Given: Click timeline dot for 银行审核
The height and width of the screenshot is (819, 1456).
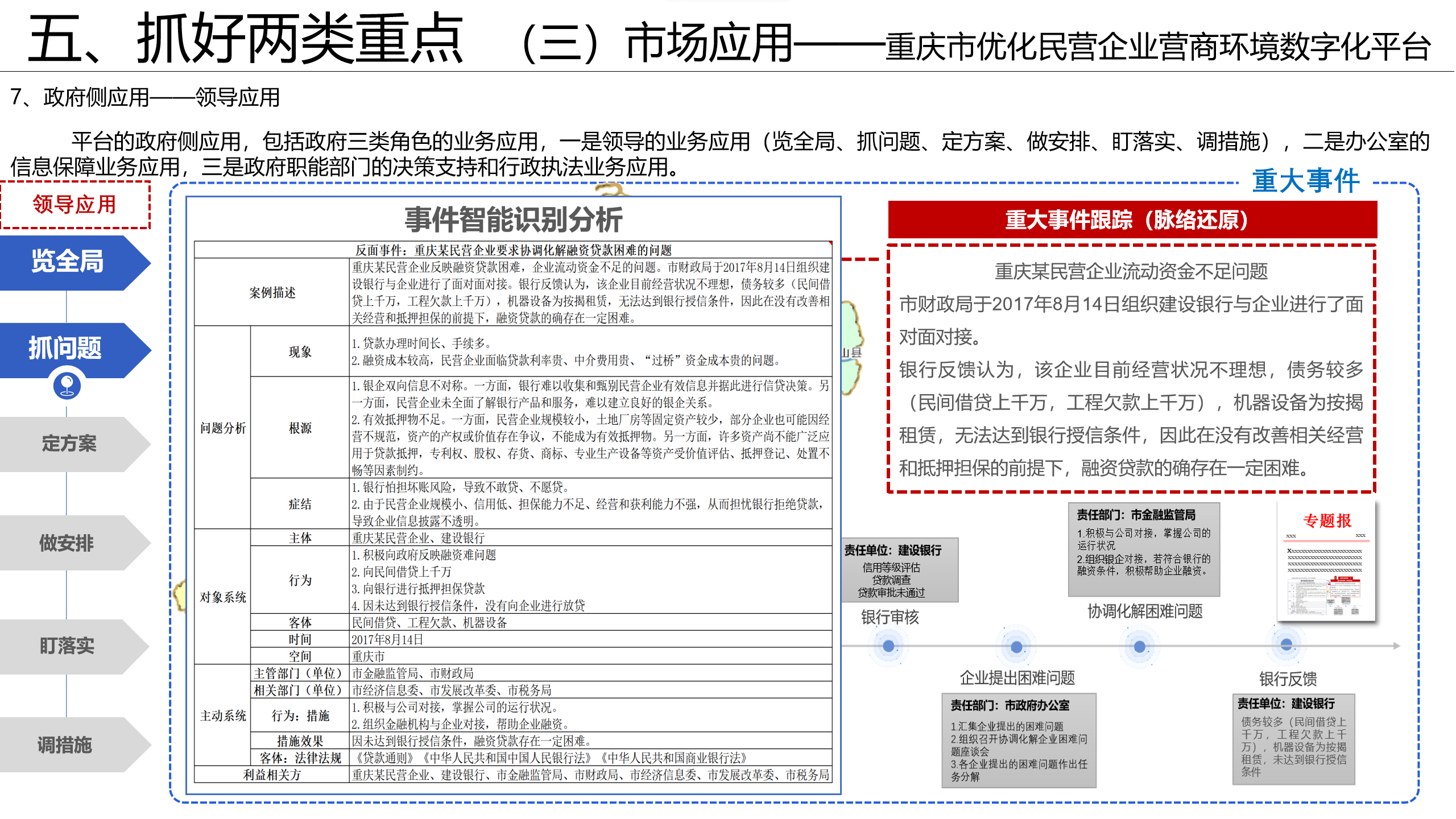Looking at the screenshot, I should click(x=888, y=646).
